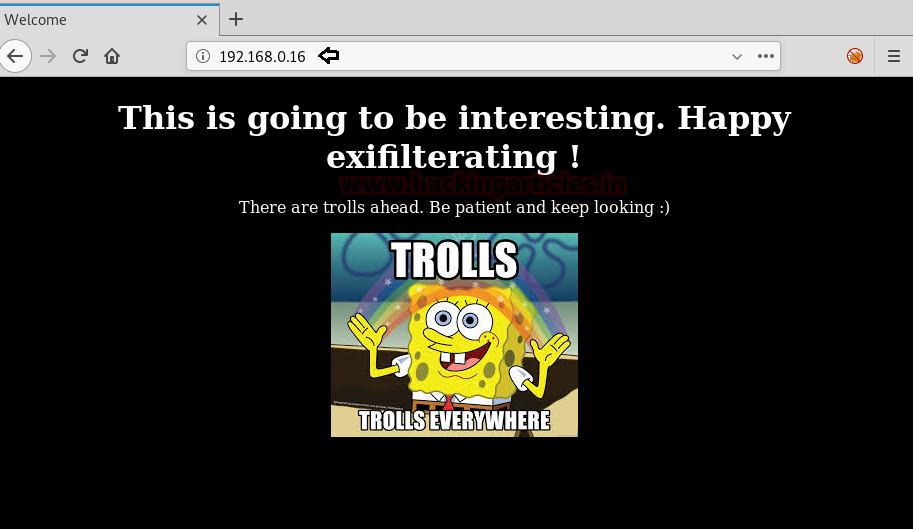Close the Welcome tab
Viewport: 913px width, 529px height.
pyautogui.click(x=201, y=20)
